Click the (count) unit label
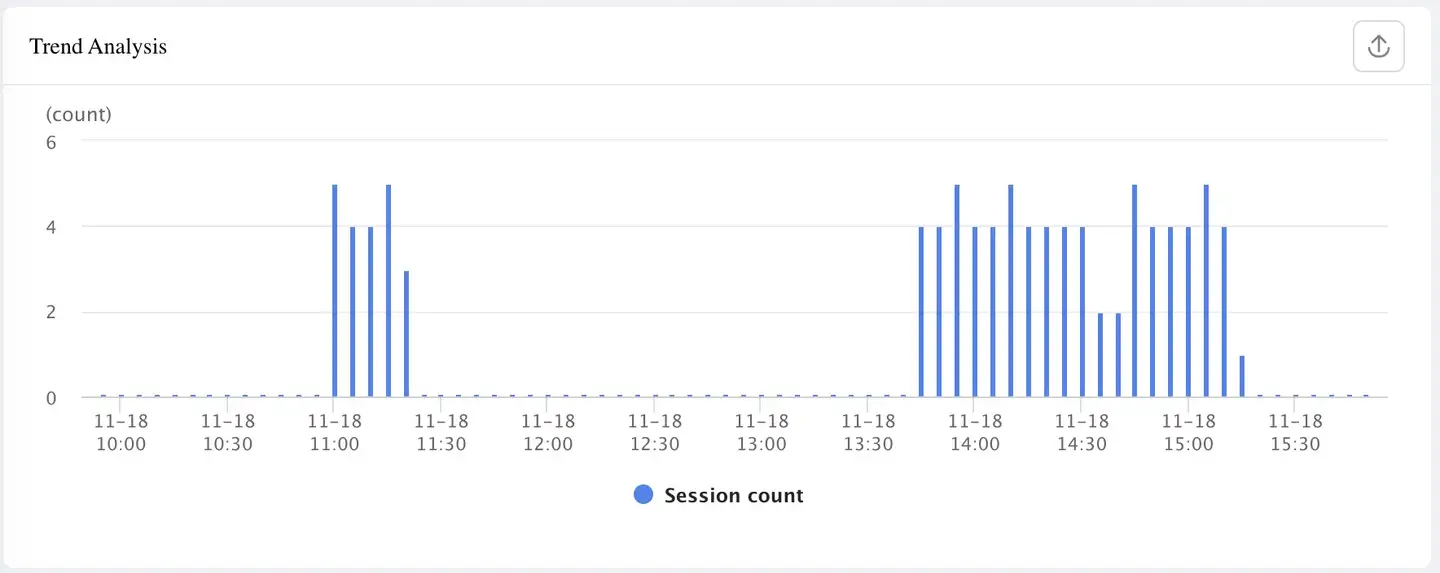This screenshot has height=573, width=1440. [79, 114]
